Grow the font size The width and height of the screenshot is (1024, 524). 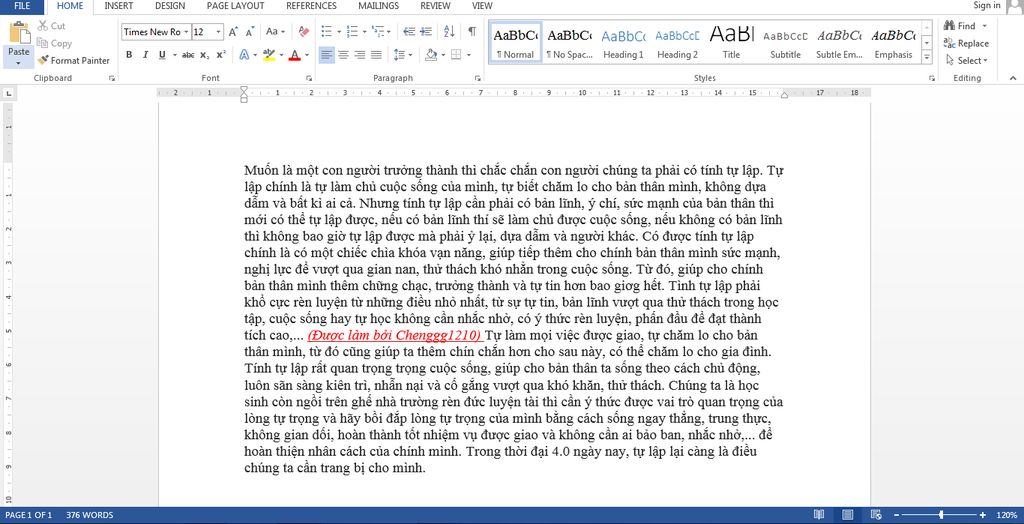[234, 32]
